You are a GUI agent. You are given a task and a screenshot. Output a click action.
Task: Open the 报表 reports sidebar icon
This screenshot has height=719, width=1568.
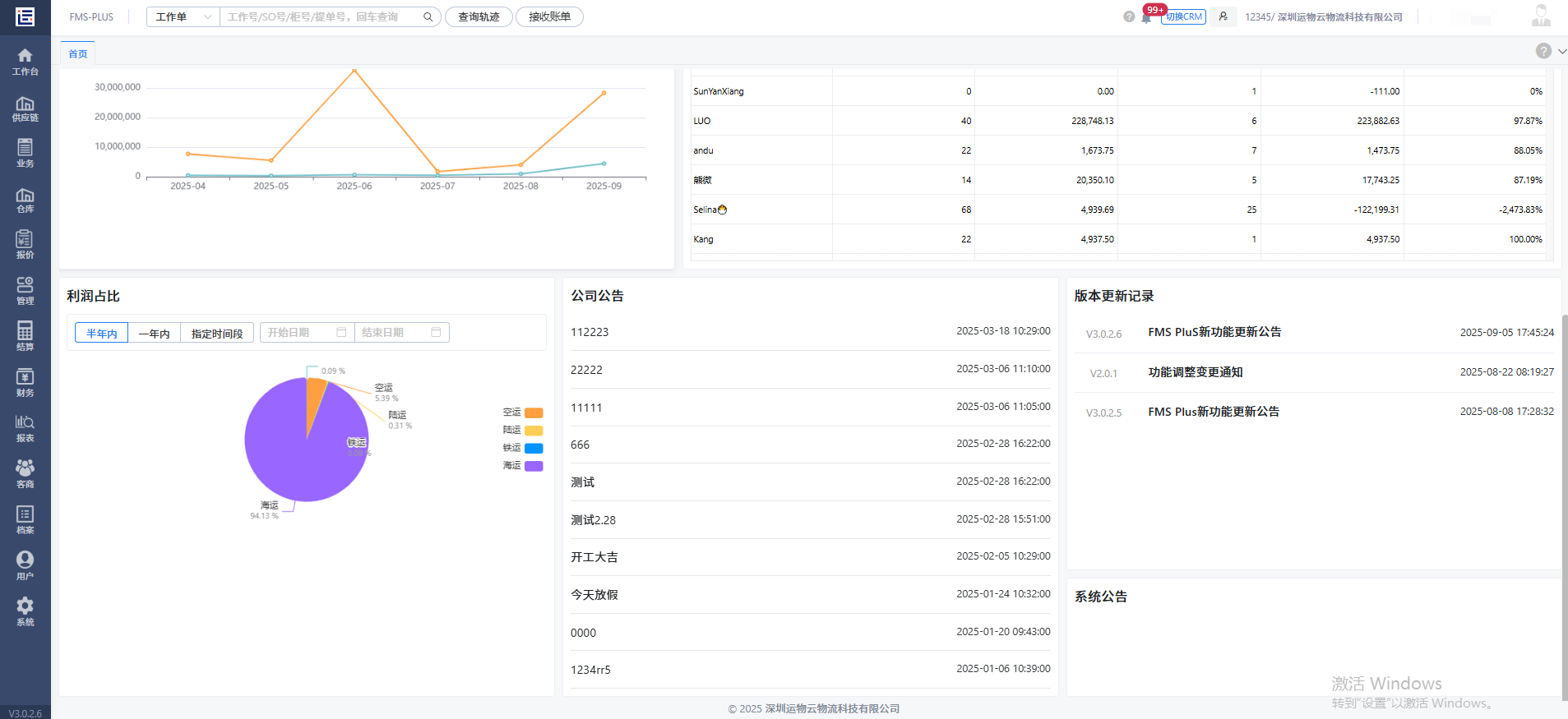coord(25,428)
